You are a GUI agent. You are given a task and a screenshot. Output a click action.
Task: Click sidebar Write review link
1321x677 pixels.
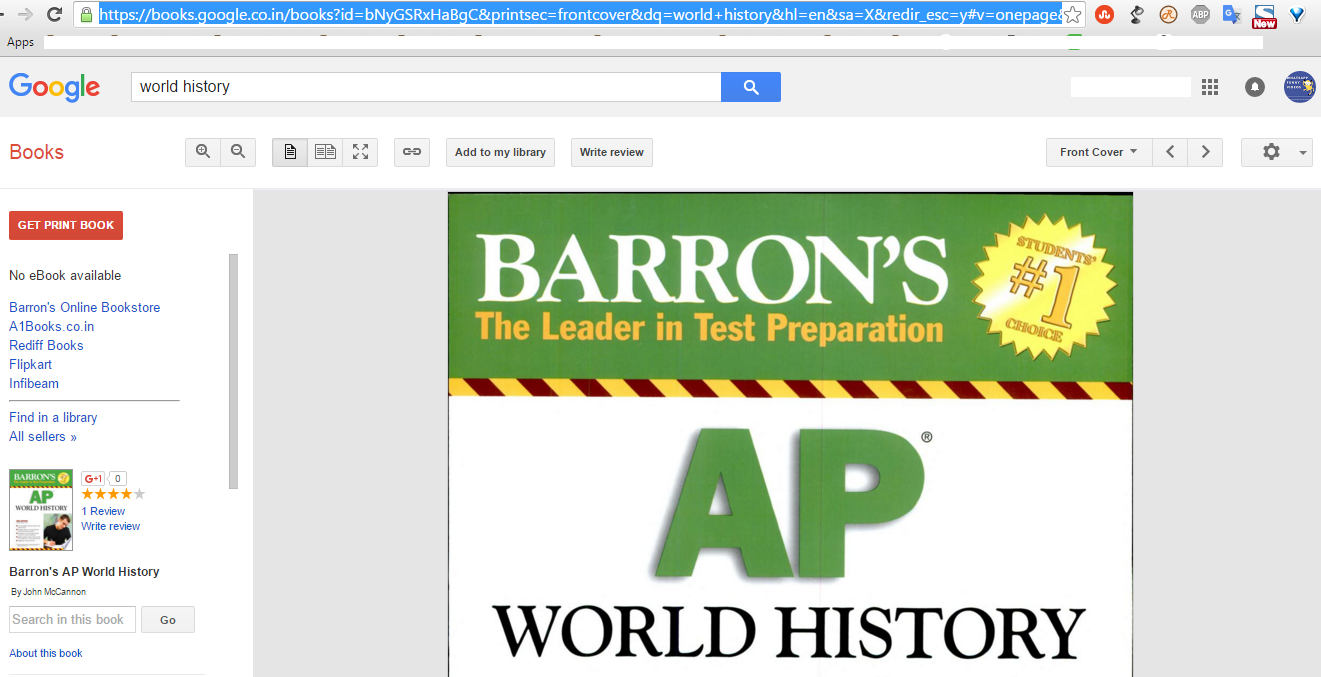(110, 526)
